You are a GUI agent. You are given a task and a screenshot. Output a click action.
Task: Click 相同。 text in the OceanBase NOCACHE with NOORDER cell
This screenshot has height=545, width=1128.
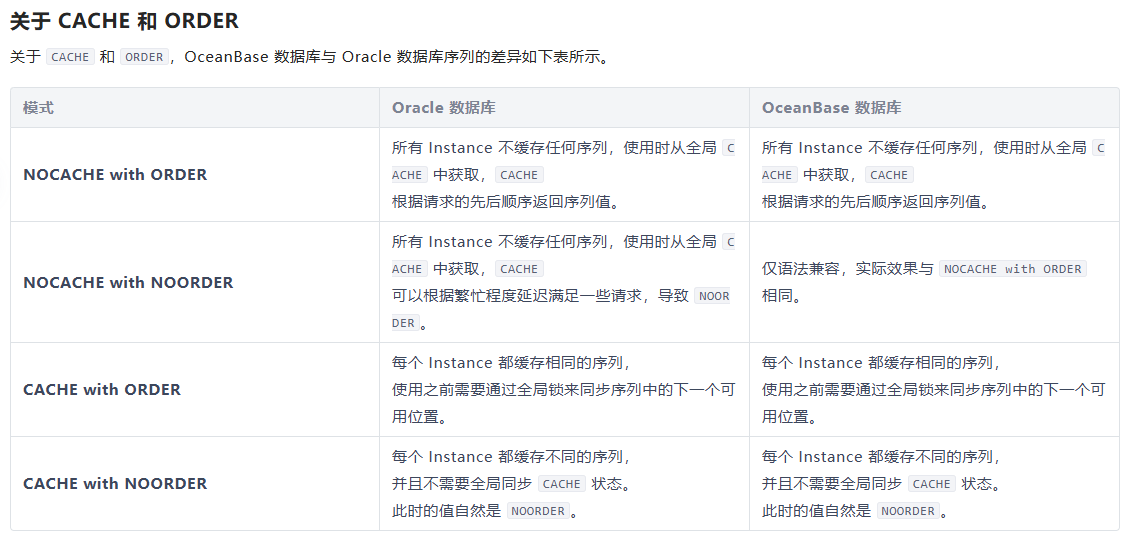click(x=782, y=296)
